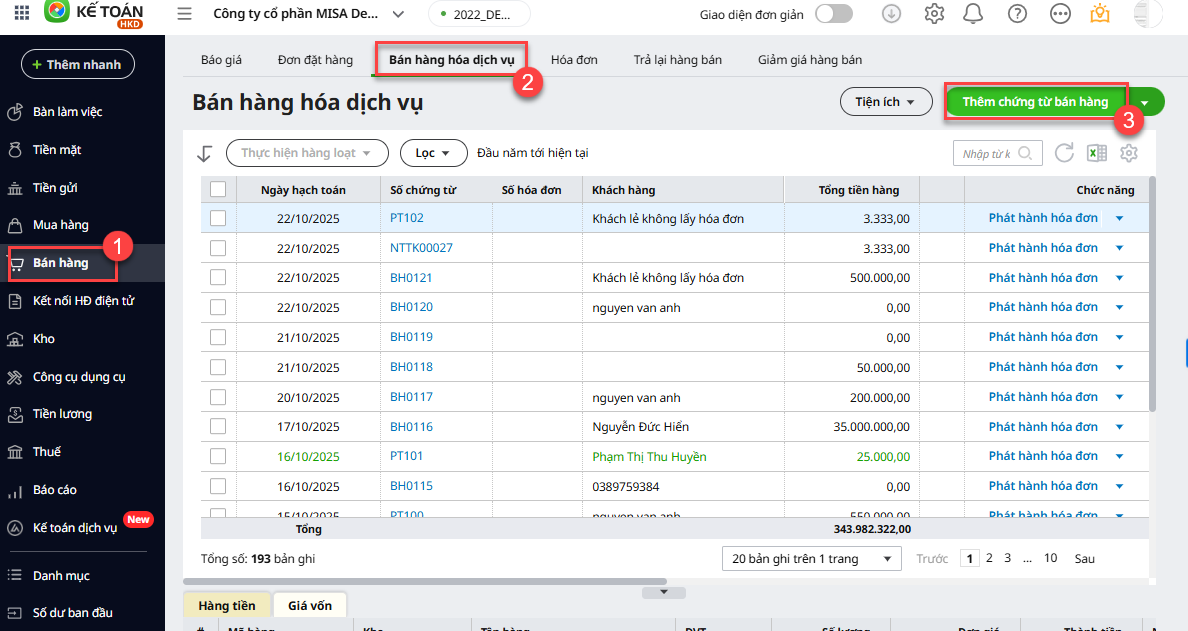Refresh the sales voucher list
This screenshot has width=1188, height=631.
(1065, 153)
